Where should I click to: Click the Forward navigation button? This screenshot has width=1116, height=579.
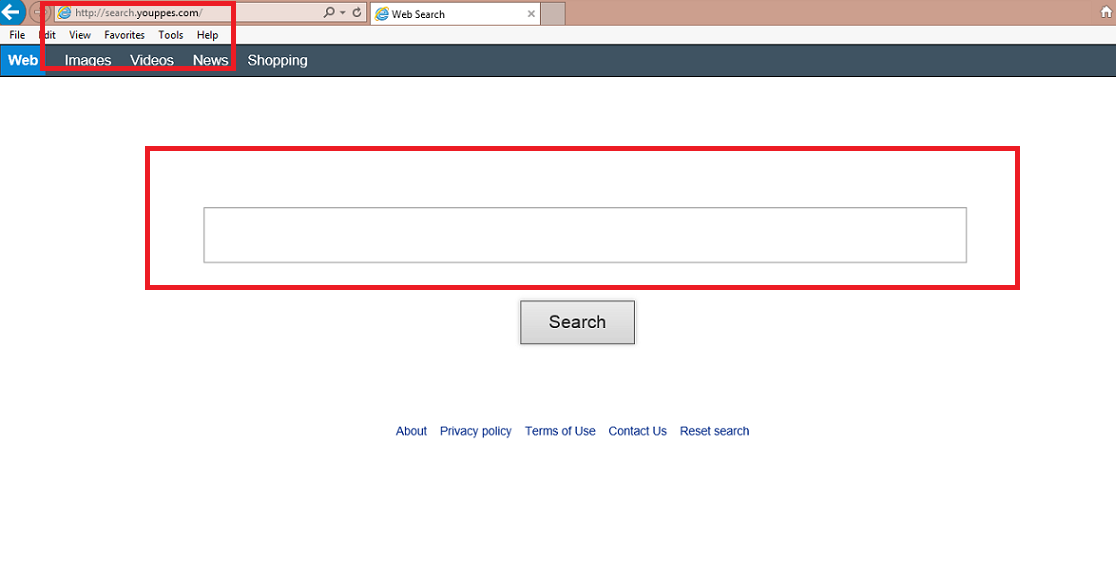pyautogui.click(x=38, y=12)
